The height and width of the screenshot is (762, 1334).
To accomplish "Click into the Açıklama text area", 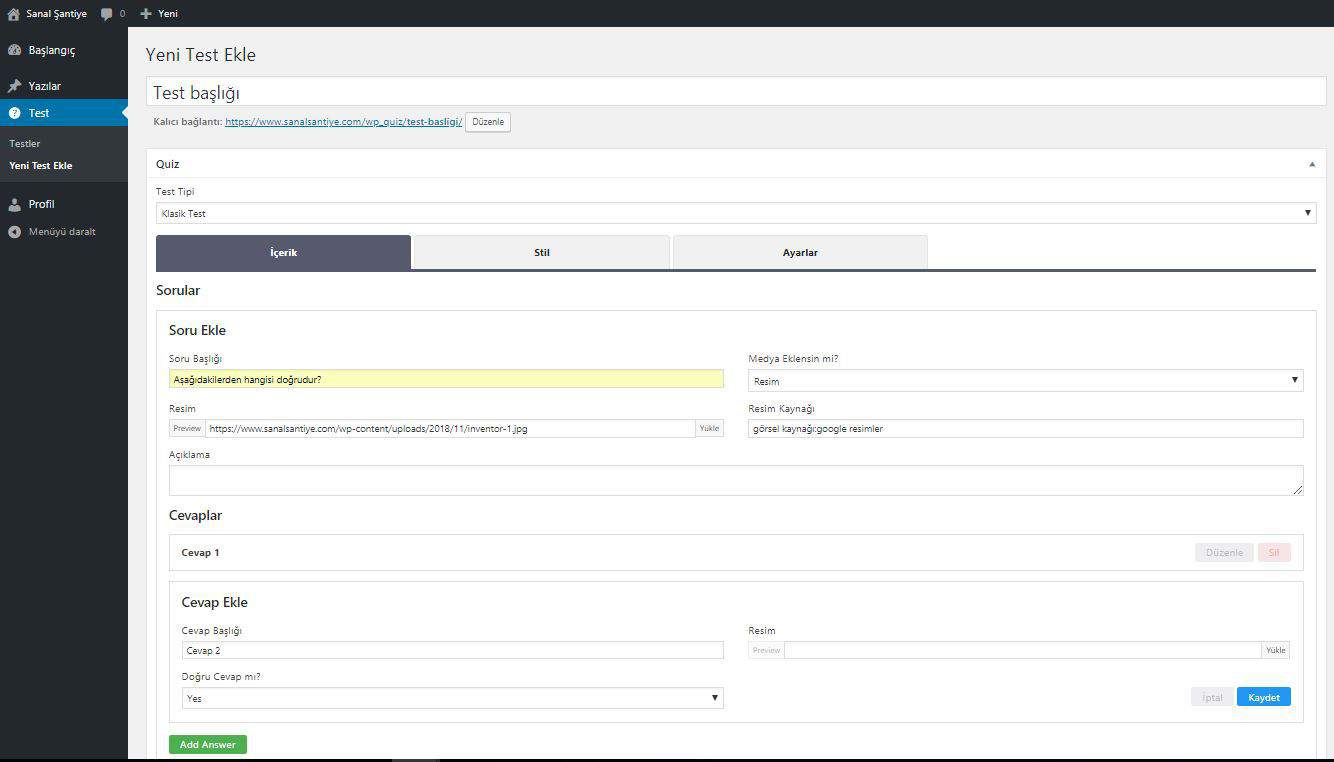I will point(735,480).
